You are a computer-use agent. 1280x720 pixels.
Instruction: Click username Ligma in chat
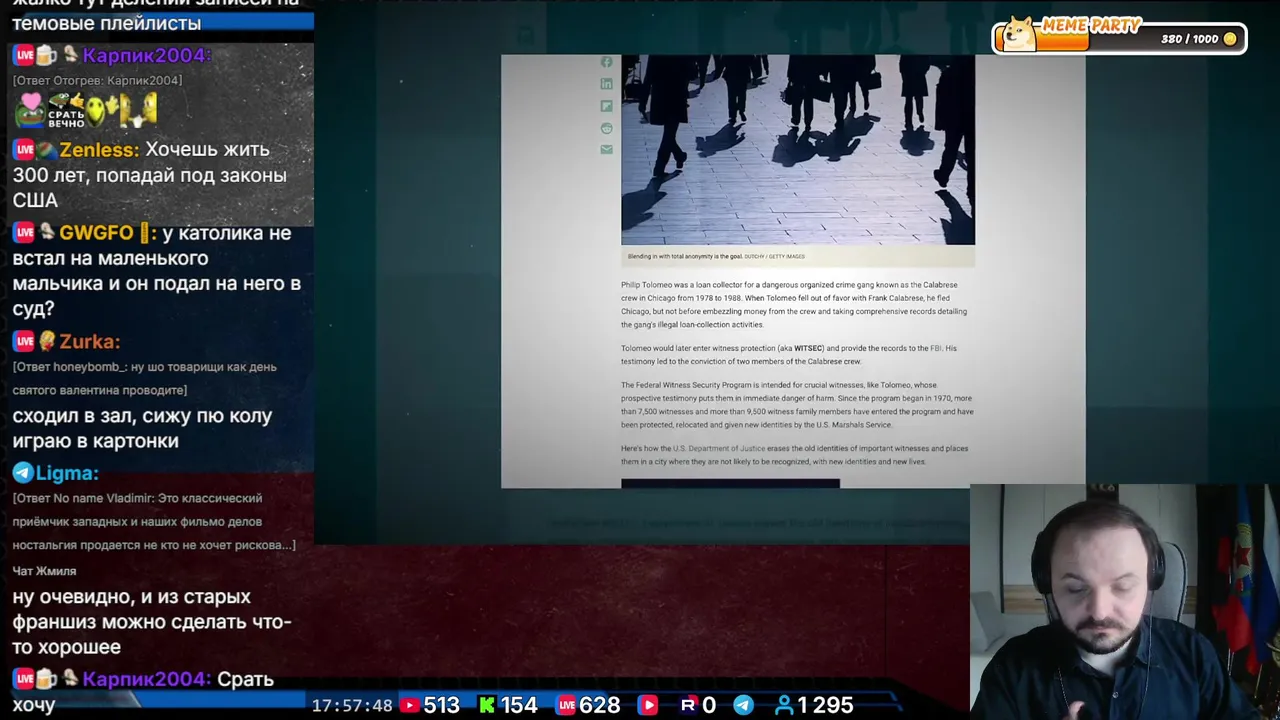pyautogui.click(x=67, y=473)
